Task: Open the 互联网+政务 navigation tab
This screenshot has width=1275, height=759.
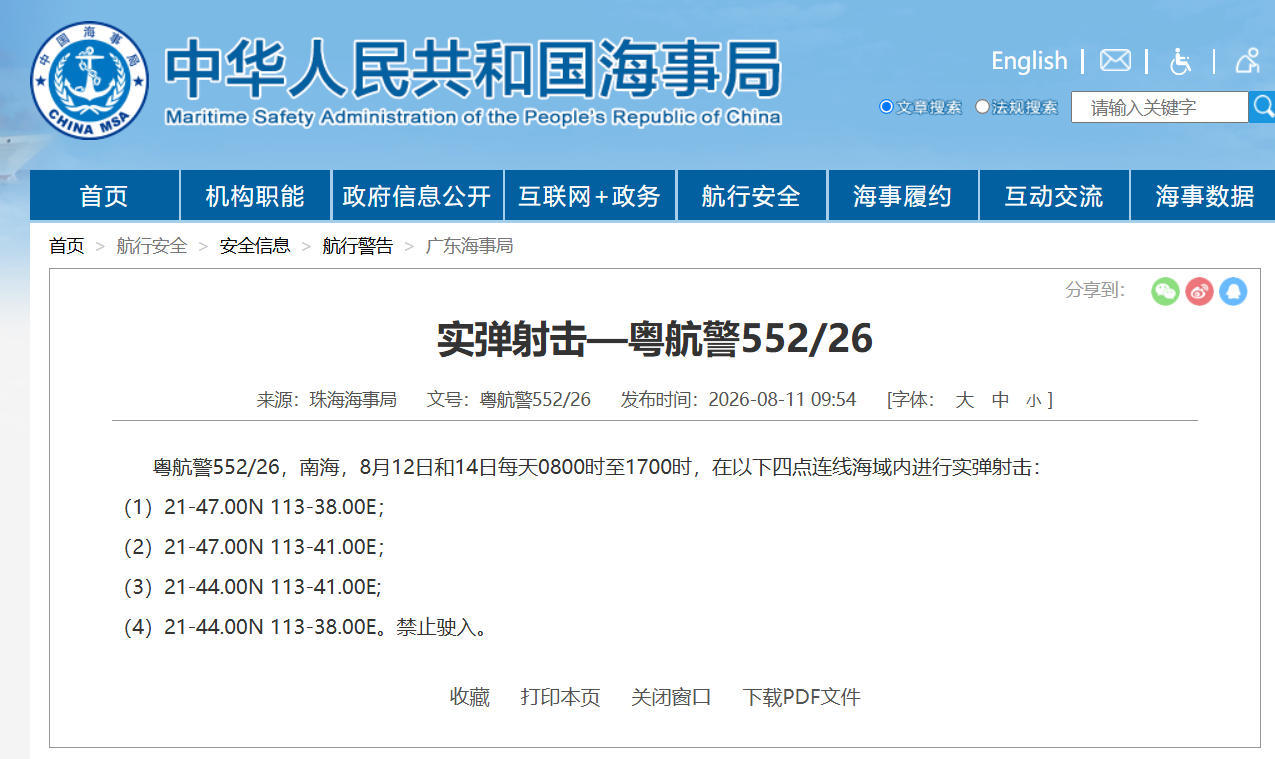Action: 590,196
